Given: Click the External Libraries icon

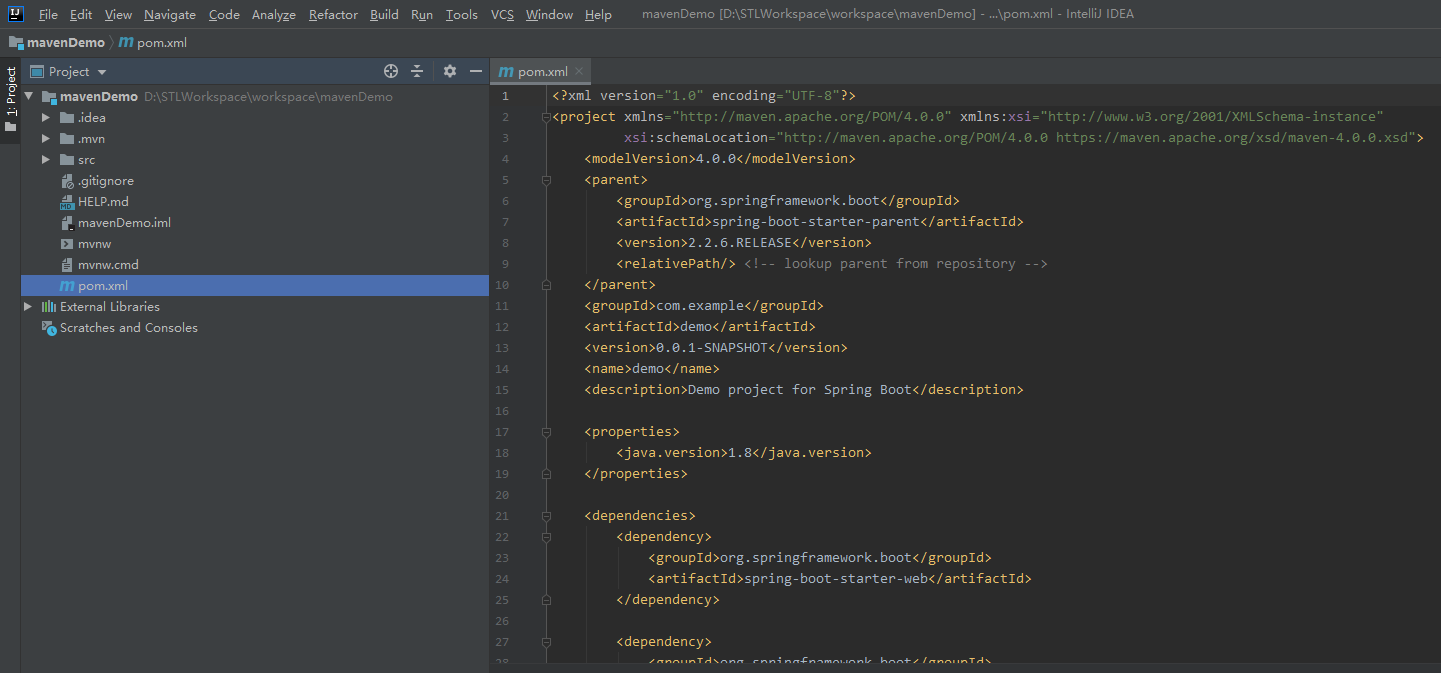Looking at the screenshot, I should (48, 307).
